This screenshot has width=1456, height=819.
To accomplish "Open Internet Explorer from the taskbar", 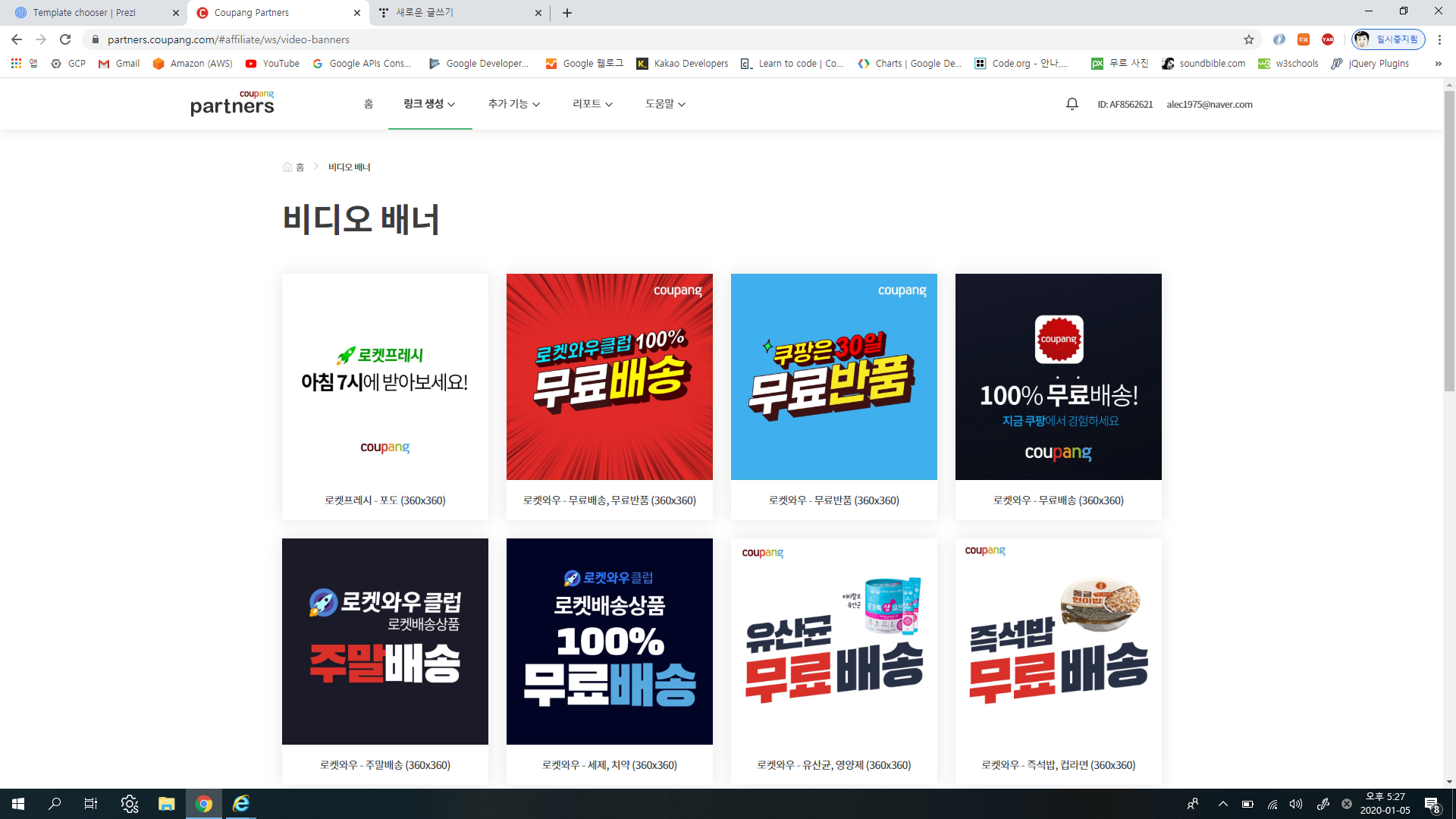I will coord(241,804).
